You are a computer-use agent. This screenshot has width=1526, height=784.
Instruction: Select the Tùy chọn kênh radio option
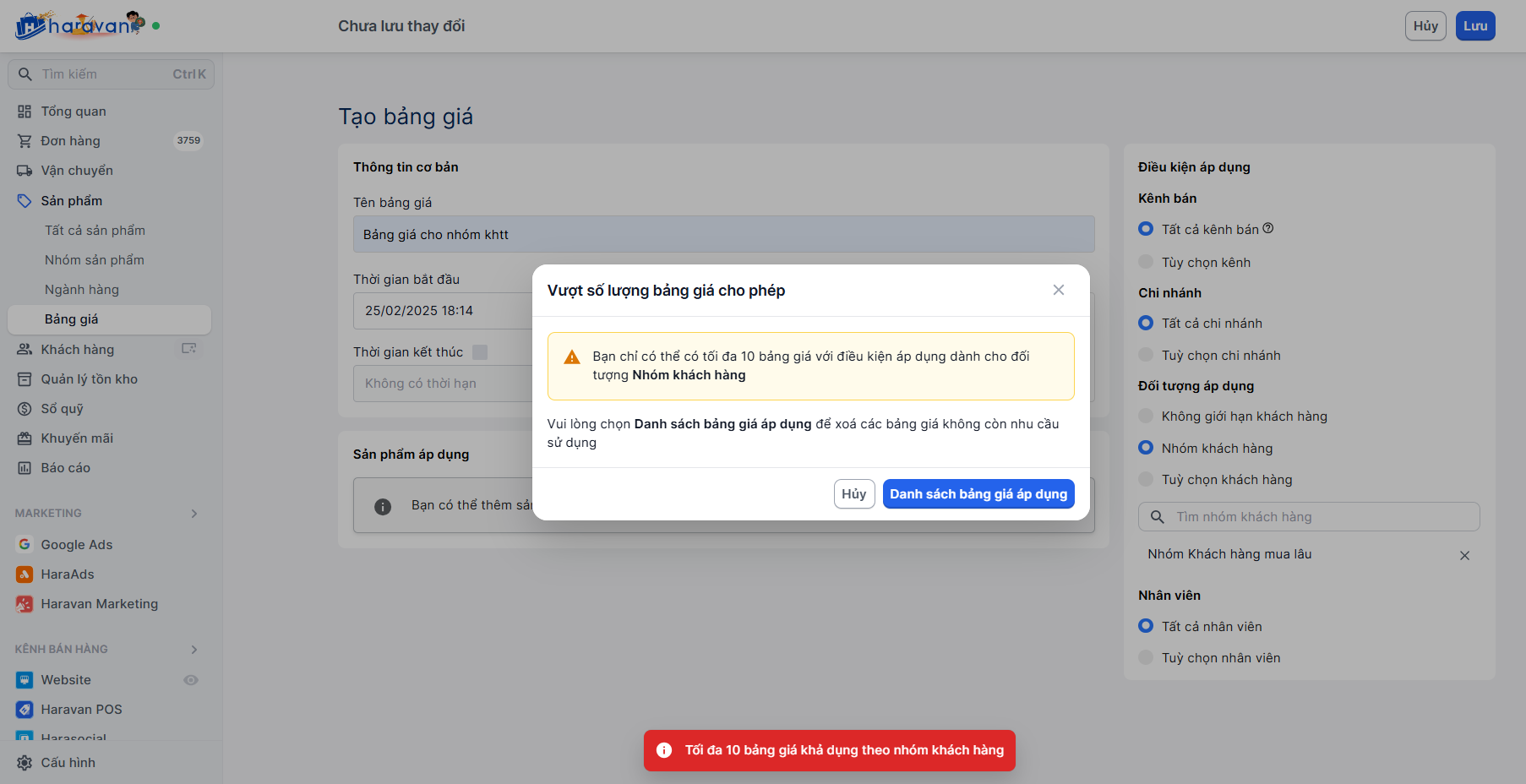pyautogui.click(x=1146, y=262)
